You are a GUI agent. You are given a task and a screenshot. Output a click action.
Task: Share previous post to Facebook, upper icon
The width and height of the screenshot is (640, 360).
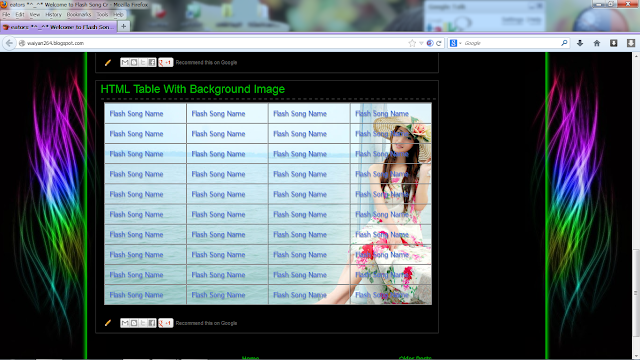click(152, 62)
